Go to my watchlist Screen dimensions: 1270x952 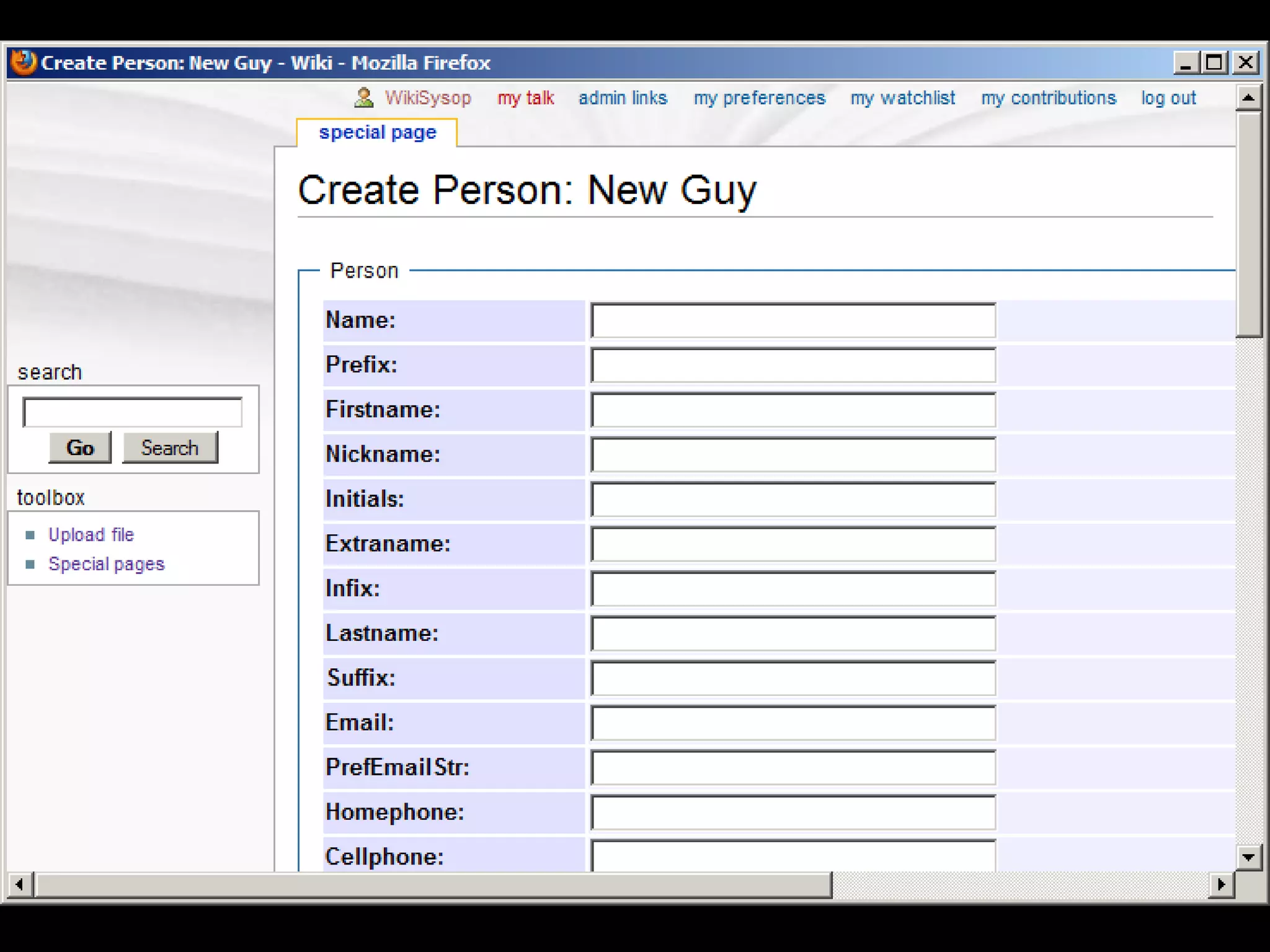(x=902, y=98)
